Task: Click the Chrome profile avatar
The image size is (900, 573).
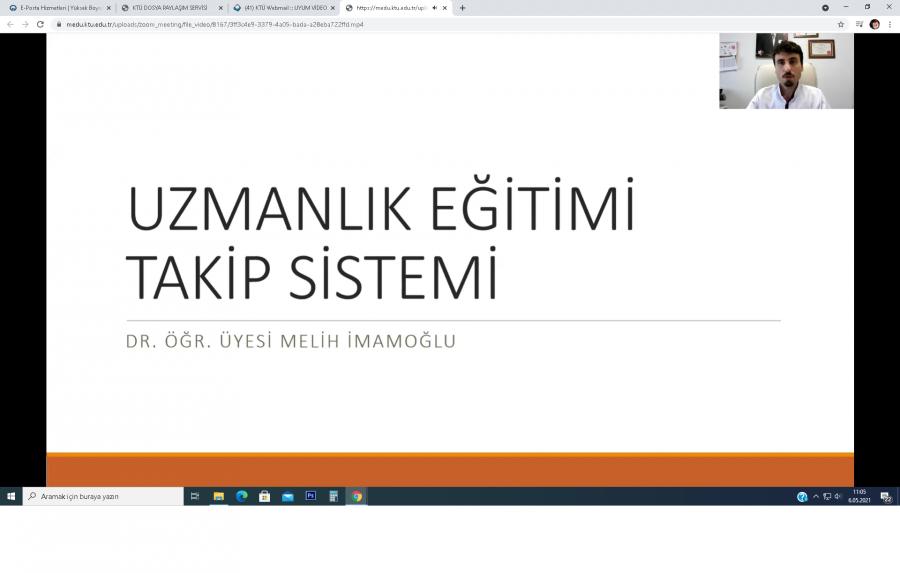Action: 875,24
